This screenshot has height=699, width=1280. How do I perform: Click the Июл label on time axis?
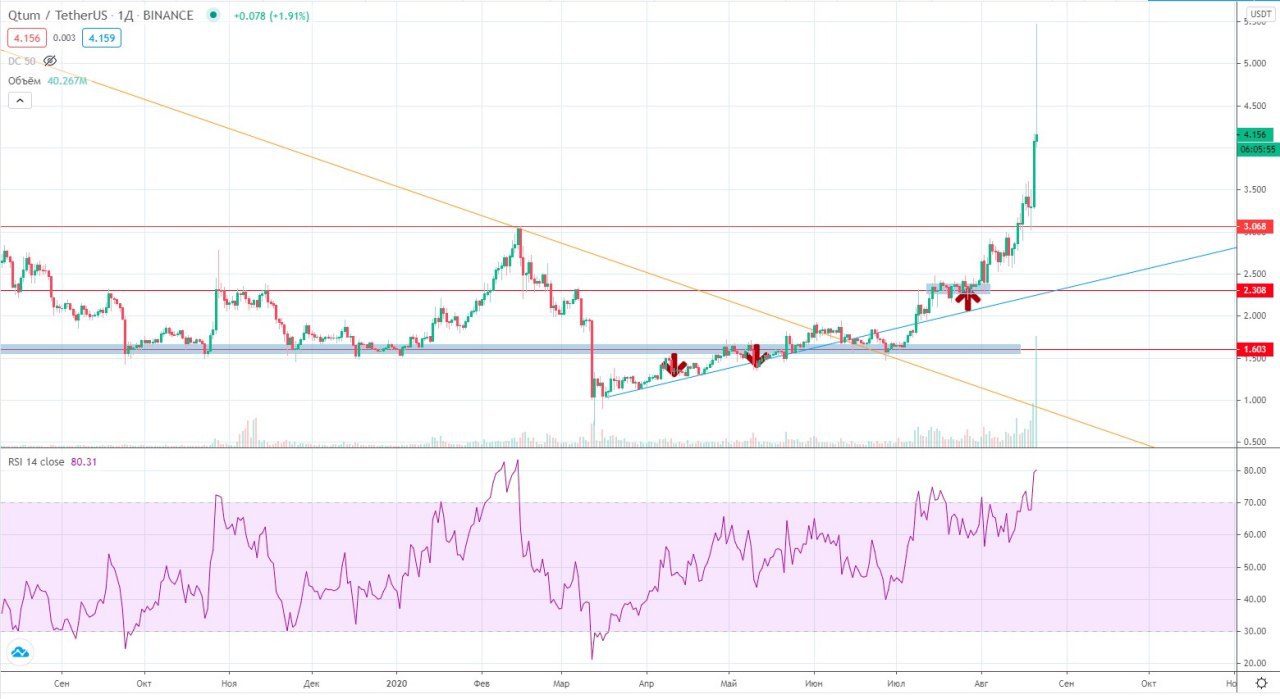[897, 683]
